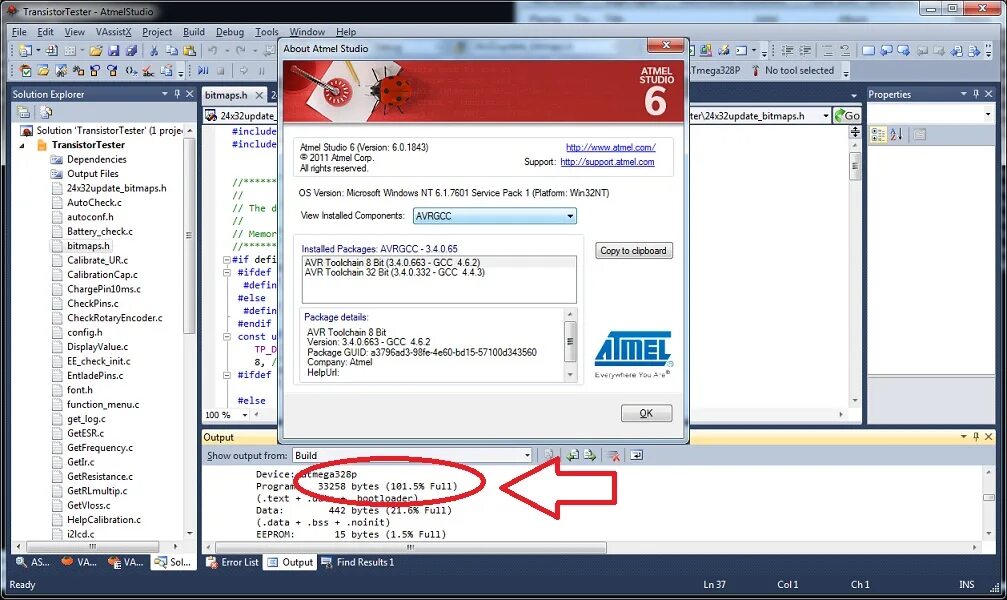The width and height of the screenshot is (1007, 600).
Task: Select AVR Toolchain 32 Bit package entry
Action: click(394, 272)
